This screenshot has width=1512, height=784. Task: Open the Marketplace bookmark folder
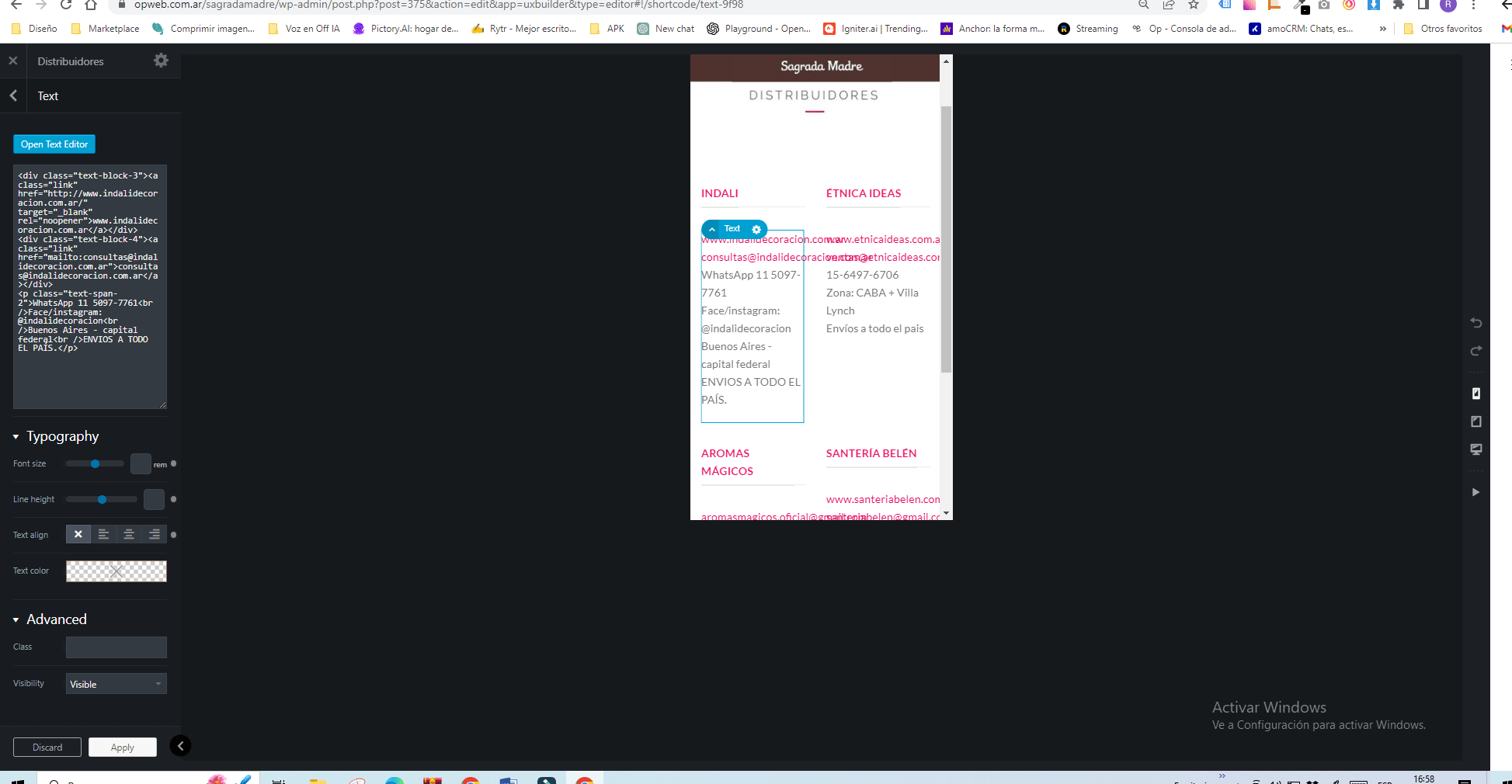point(105,29)
